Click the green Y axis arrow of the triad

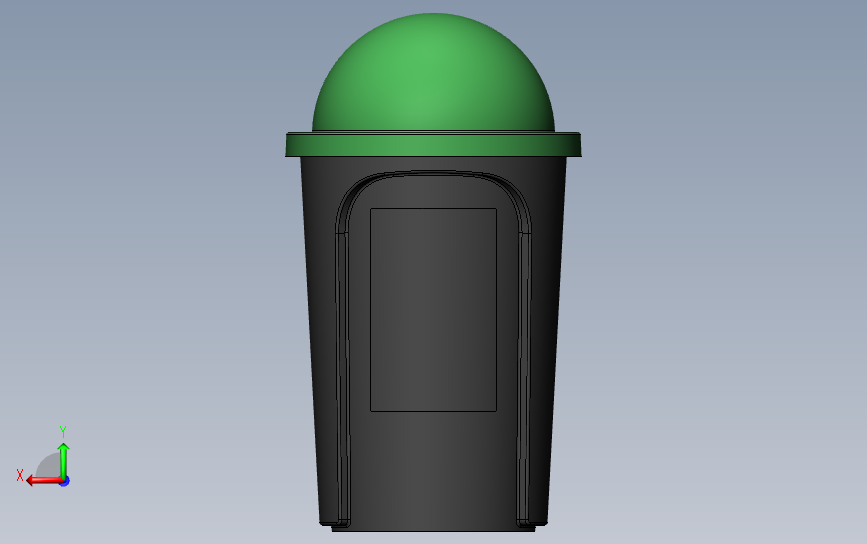click(64, 460)
